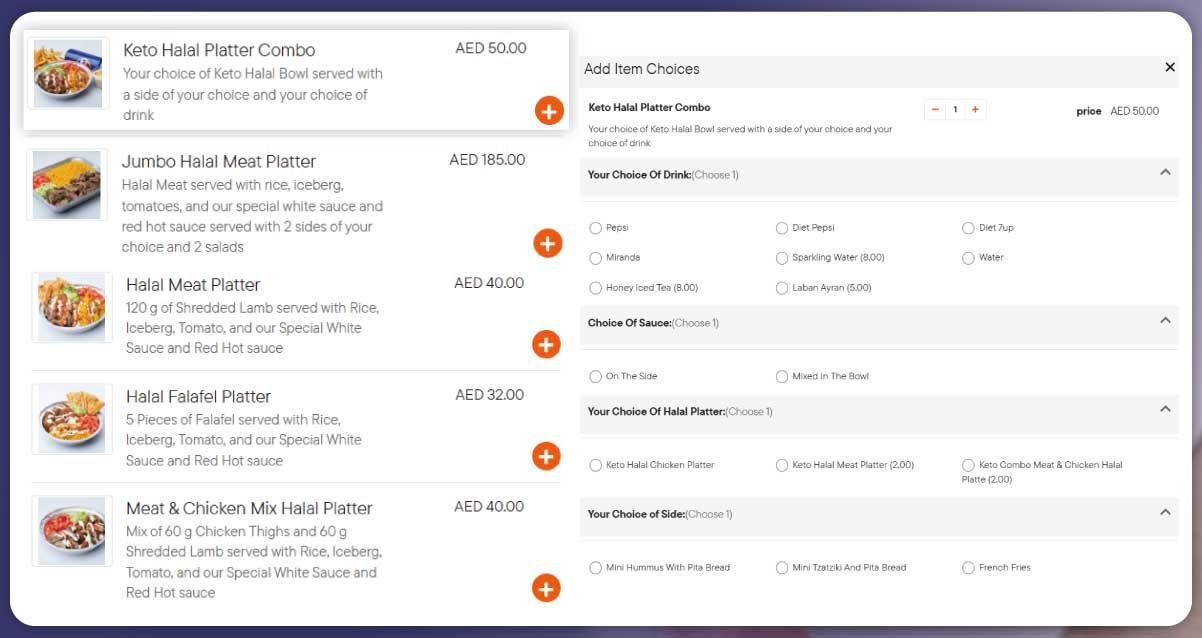Collapse the Your Choice Of Drink section
The width and height of the screenshot is (1202, 638).
[x=1164, y=173]
